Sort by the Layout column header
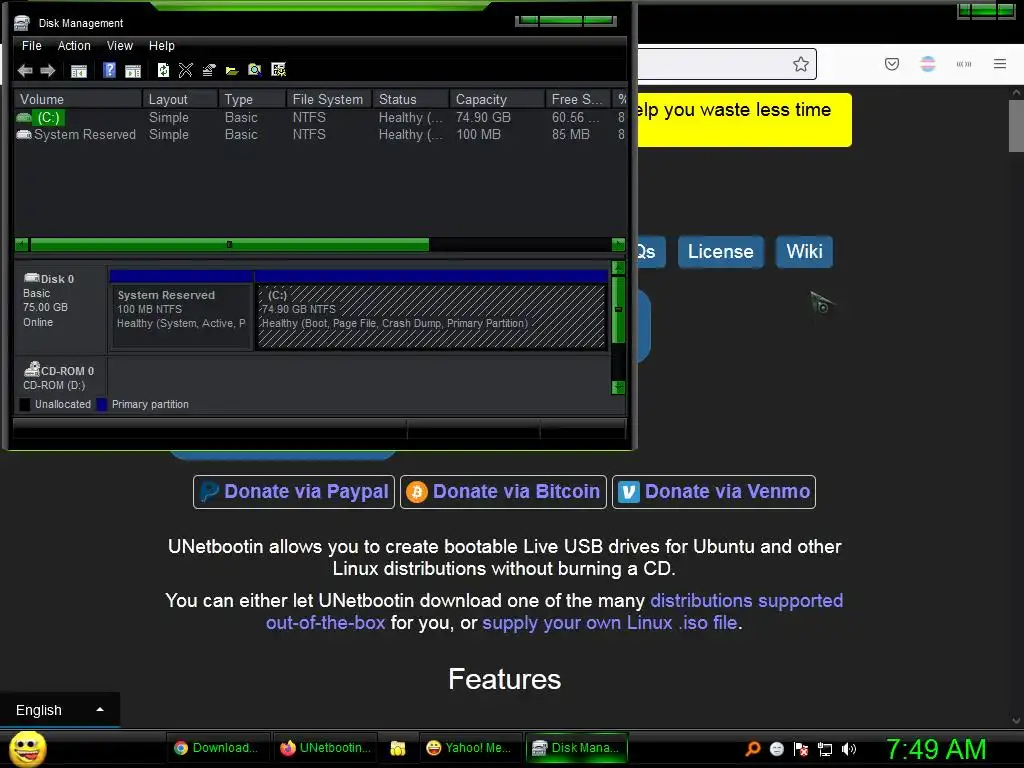Viewport: 1024px width, 768px height. [180, 99]
